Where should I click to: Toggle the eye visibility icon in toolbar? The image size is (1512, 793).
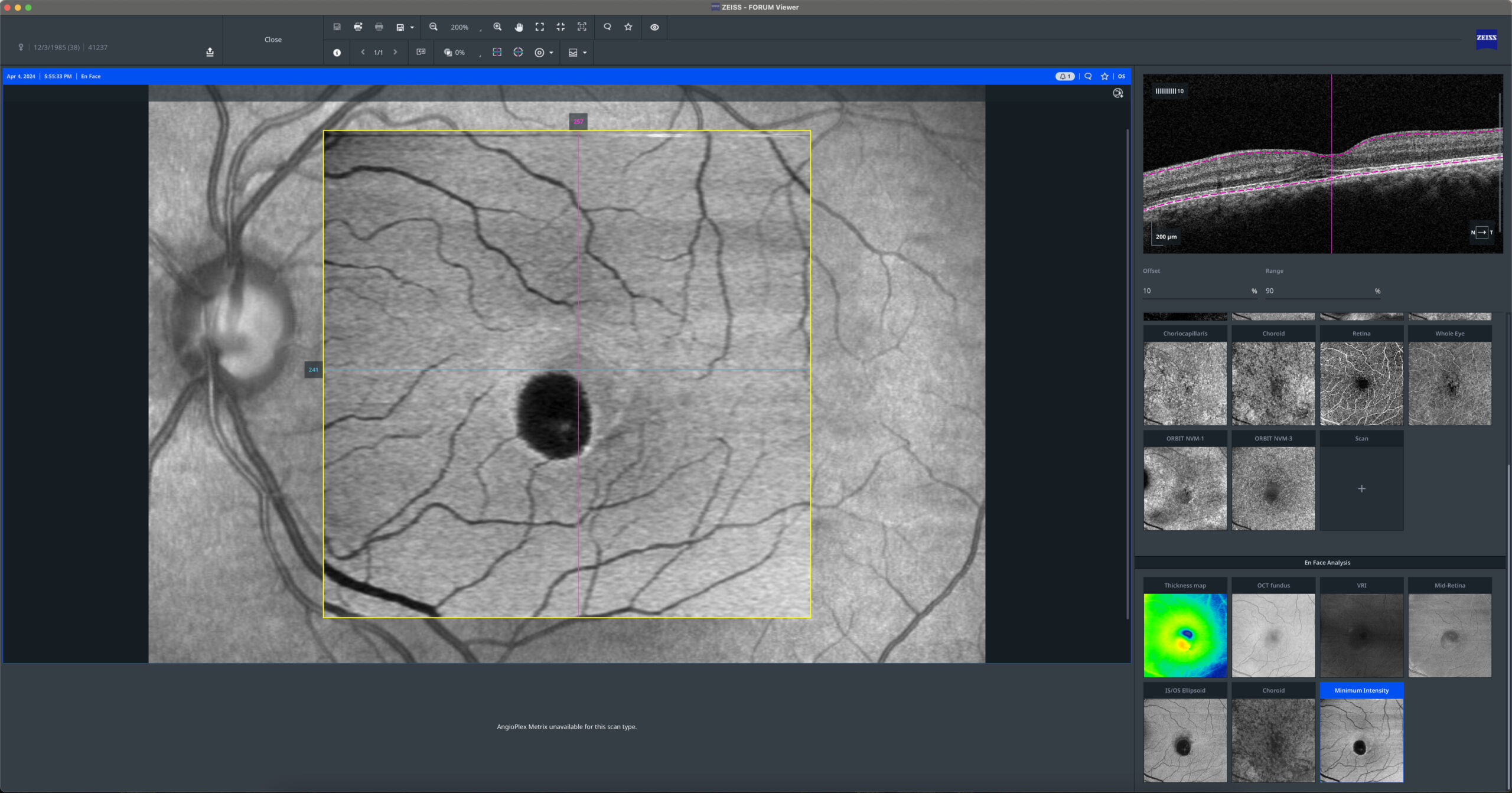pyautogui.click(x=654, y=27)
